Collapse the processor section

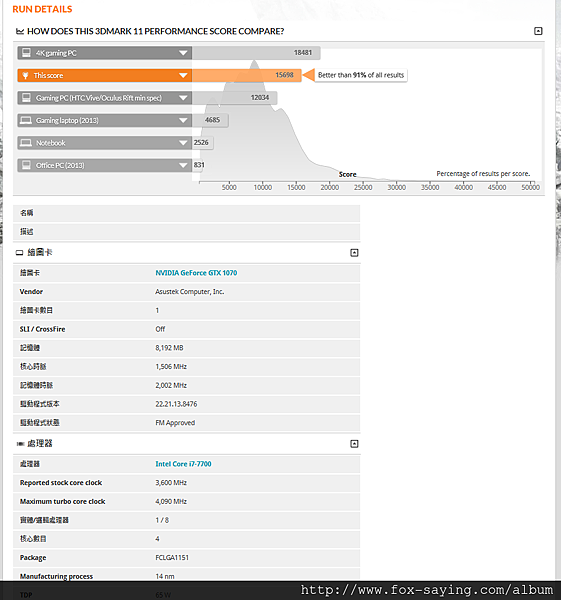pyautogui.click(x=354, y=444)
